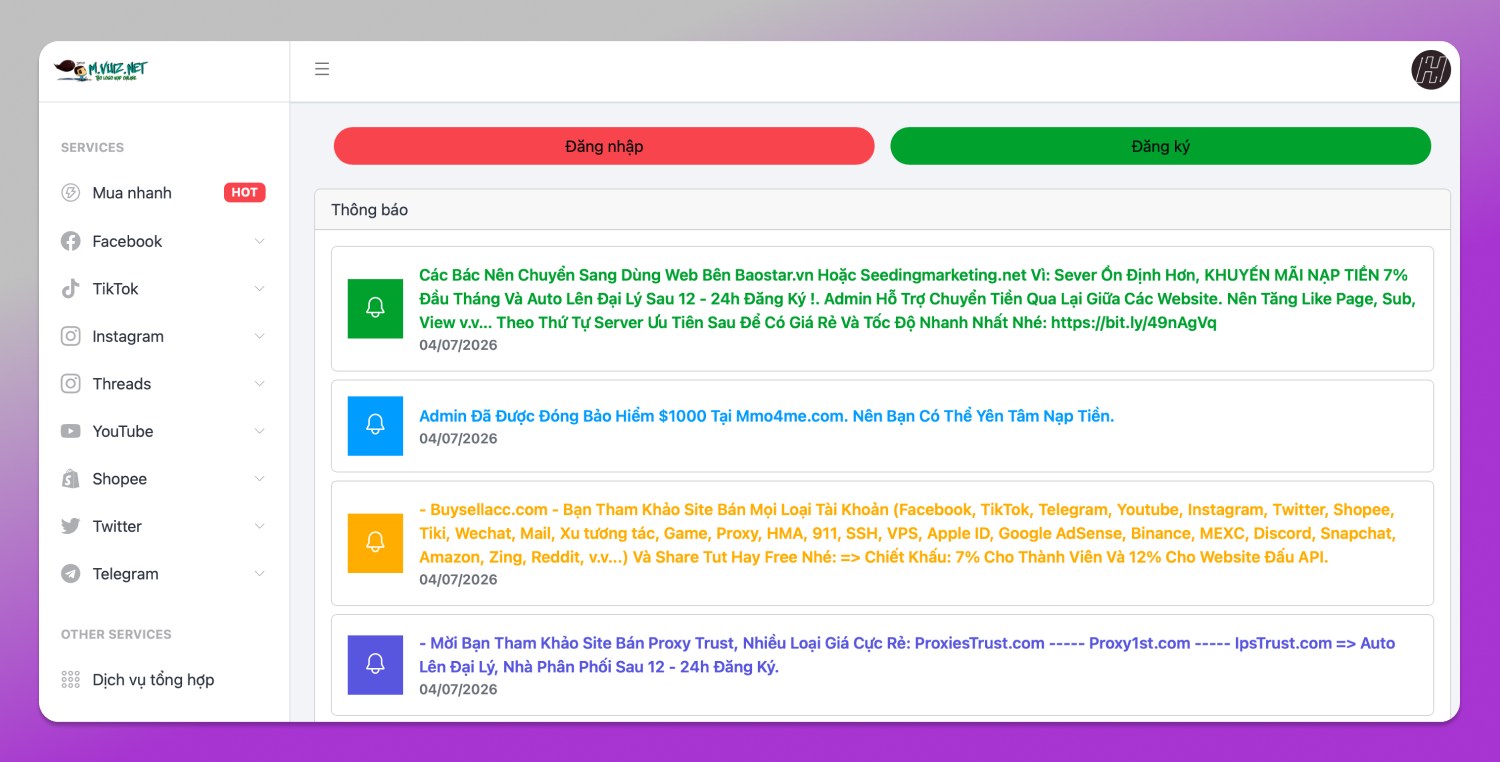Expand the Threads submenu arrow
The width and height of the screenshot is (1500, 762).
pos(260,384)
